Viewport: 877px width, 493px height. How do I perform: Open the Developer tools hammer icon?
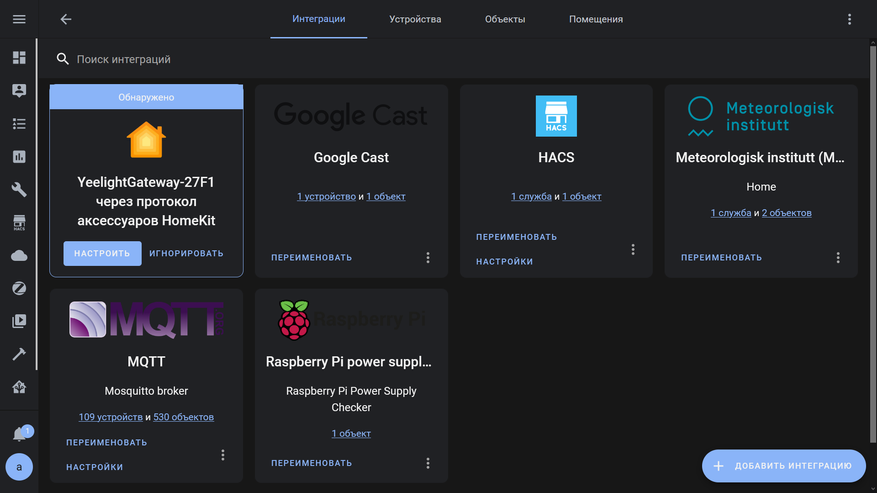19,354
